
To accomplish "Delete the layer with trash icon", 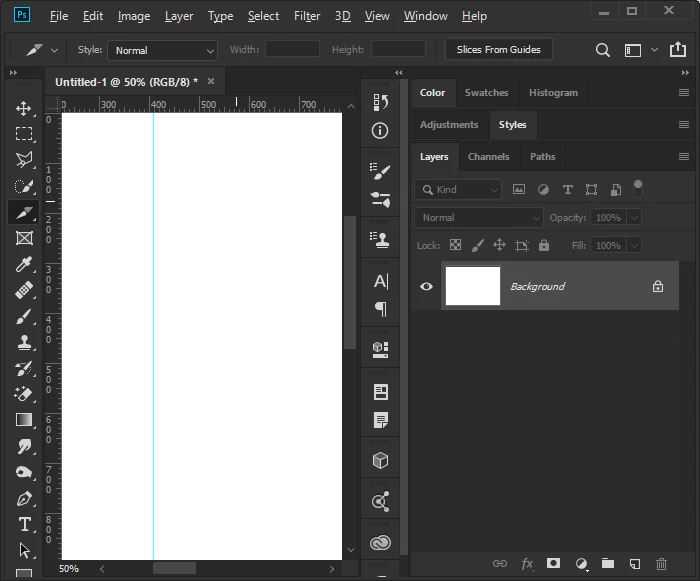I will click(x=661, y=564).
